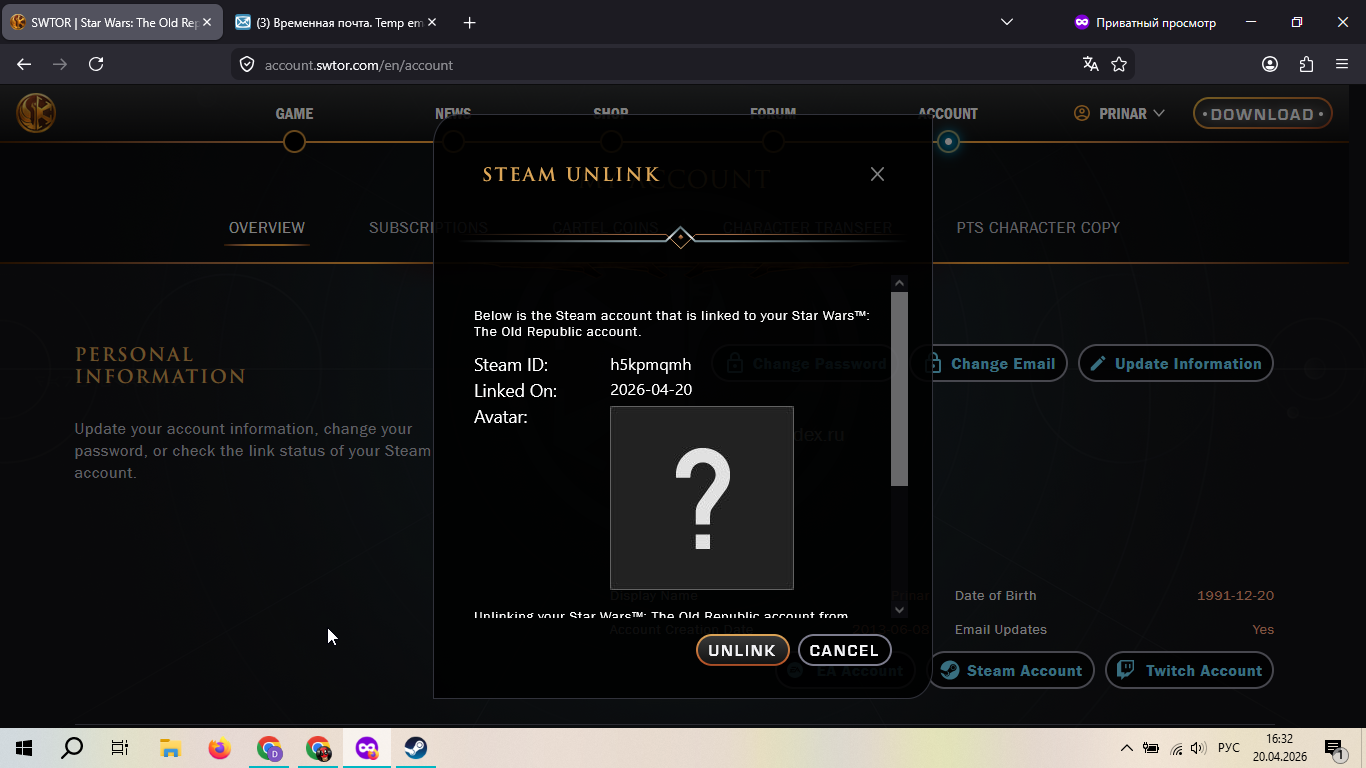
Task: Click the translate page icon
Action: click(1091, 64)
